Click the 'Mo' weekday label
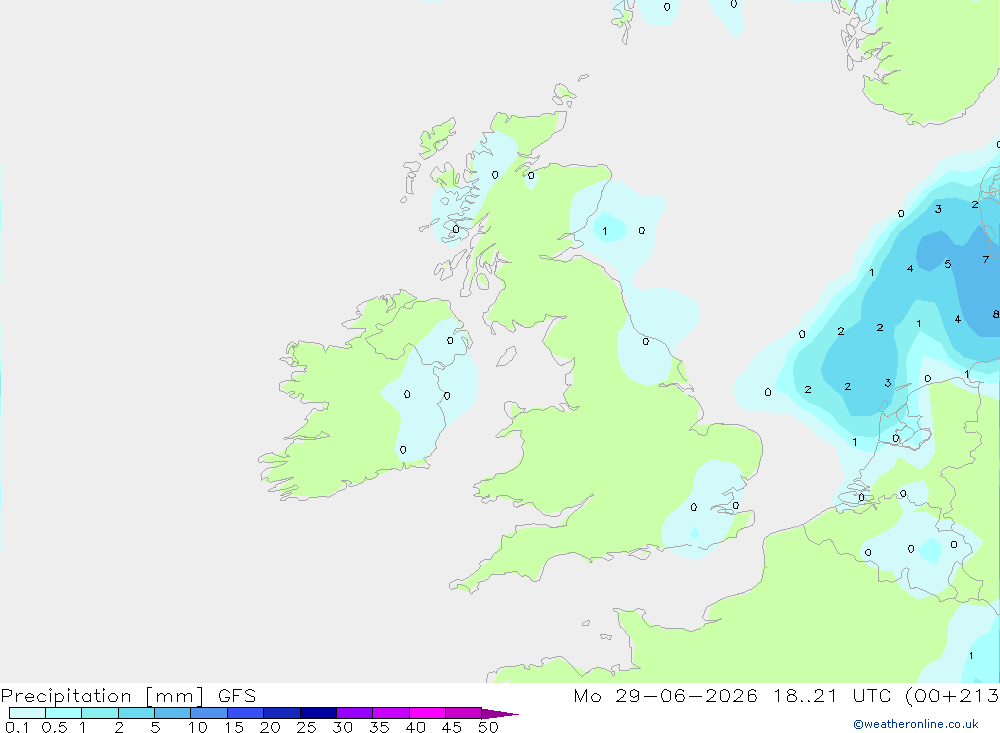Screen dimensions: 1000x733 pyautogui.click(x=587, y=696)
